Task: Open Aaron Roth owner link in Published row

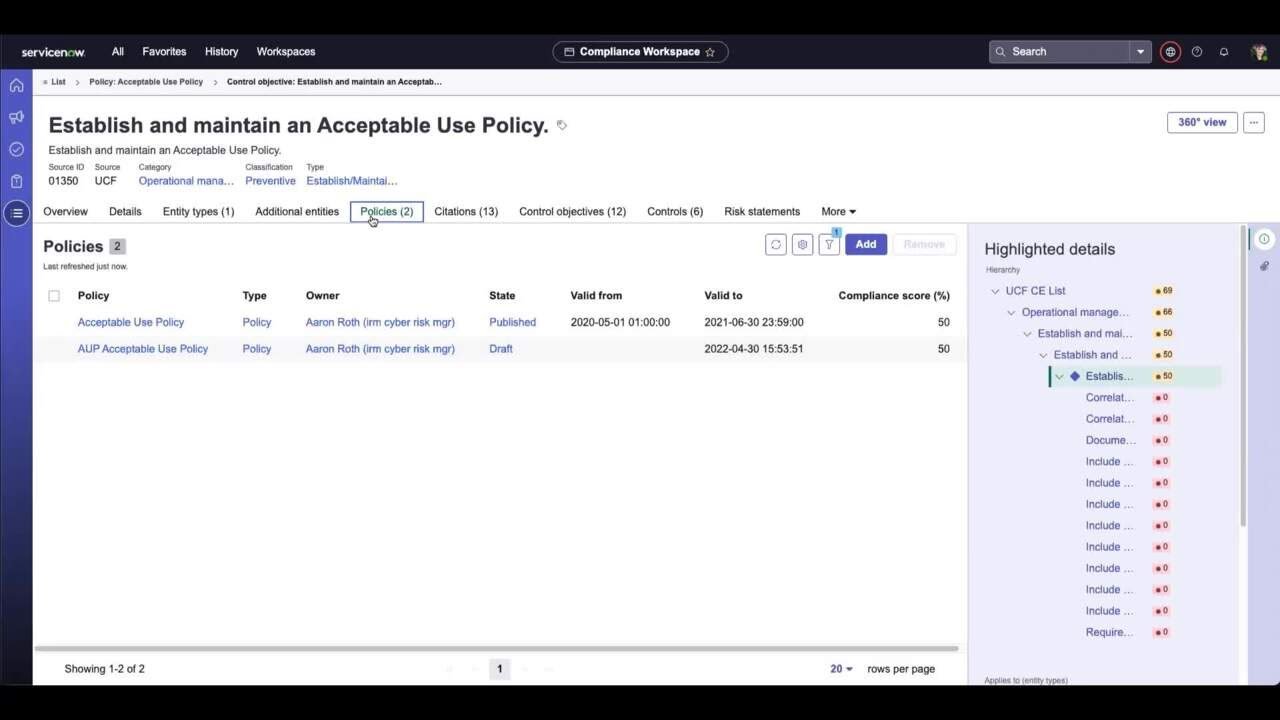Action: pos(380,323)
